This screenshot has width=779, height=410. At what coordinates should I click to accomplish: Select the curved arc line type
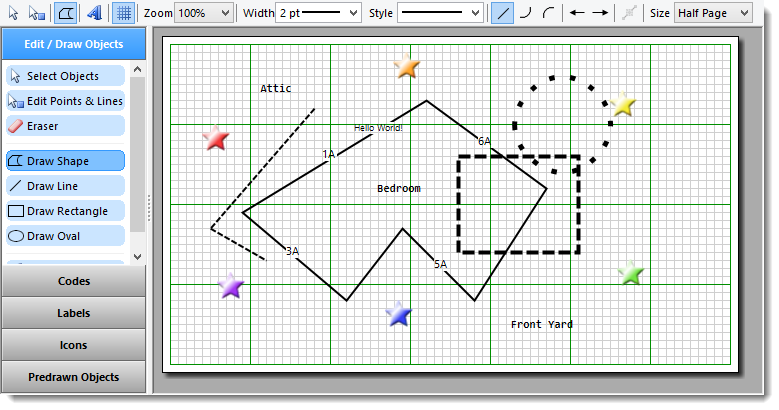(x=548, y=13)
